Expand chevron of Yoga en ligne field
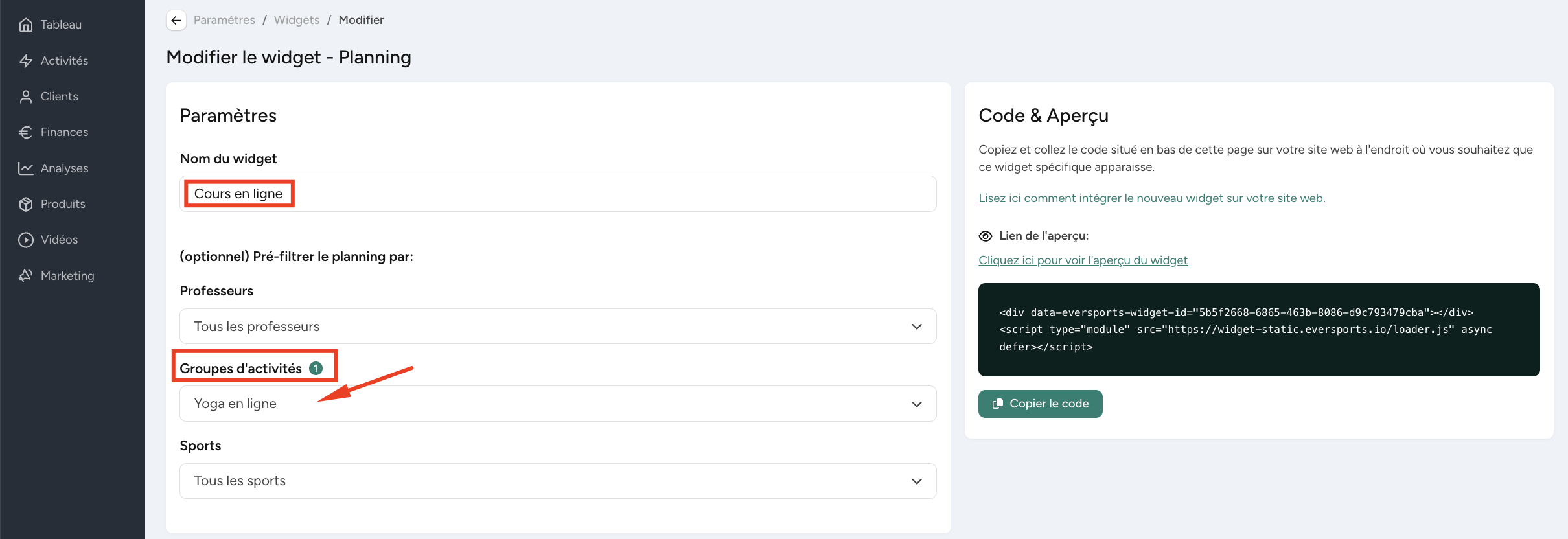Viewport: 1568px width, 539px height. coord(917,404)
